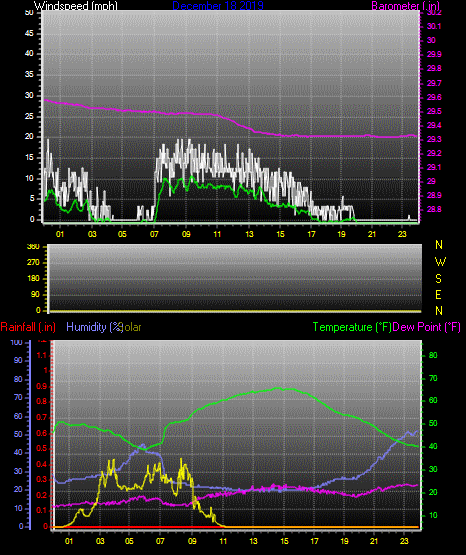Image resolution: width=466 pixels, height=555 pixels.
Task: Click the 30.1 barometer axis value
Action: (434, 26)
